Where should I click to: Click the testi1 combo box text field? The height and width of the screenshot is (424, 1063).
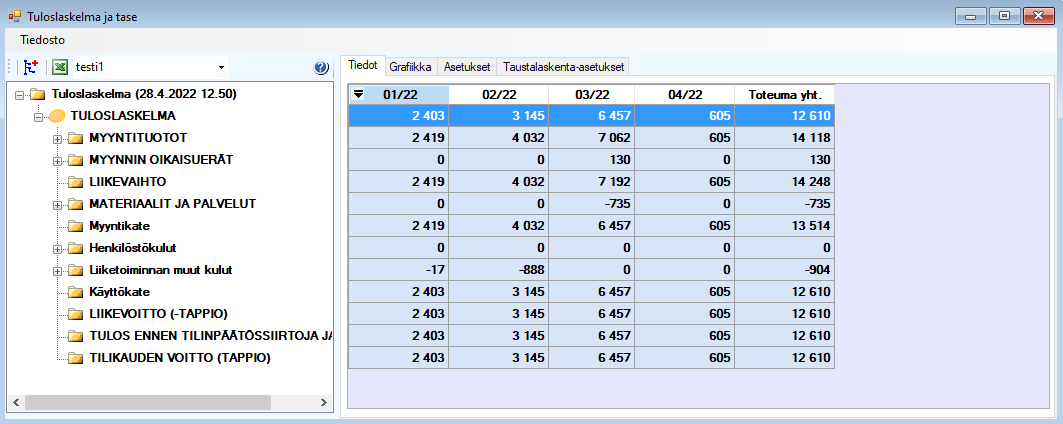[x=143, y=67]
